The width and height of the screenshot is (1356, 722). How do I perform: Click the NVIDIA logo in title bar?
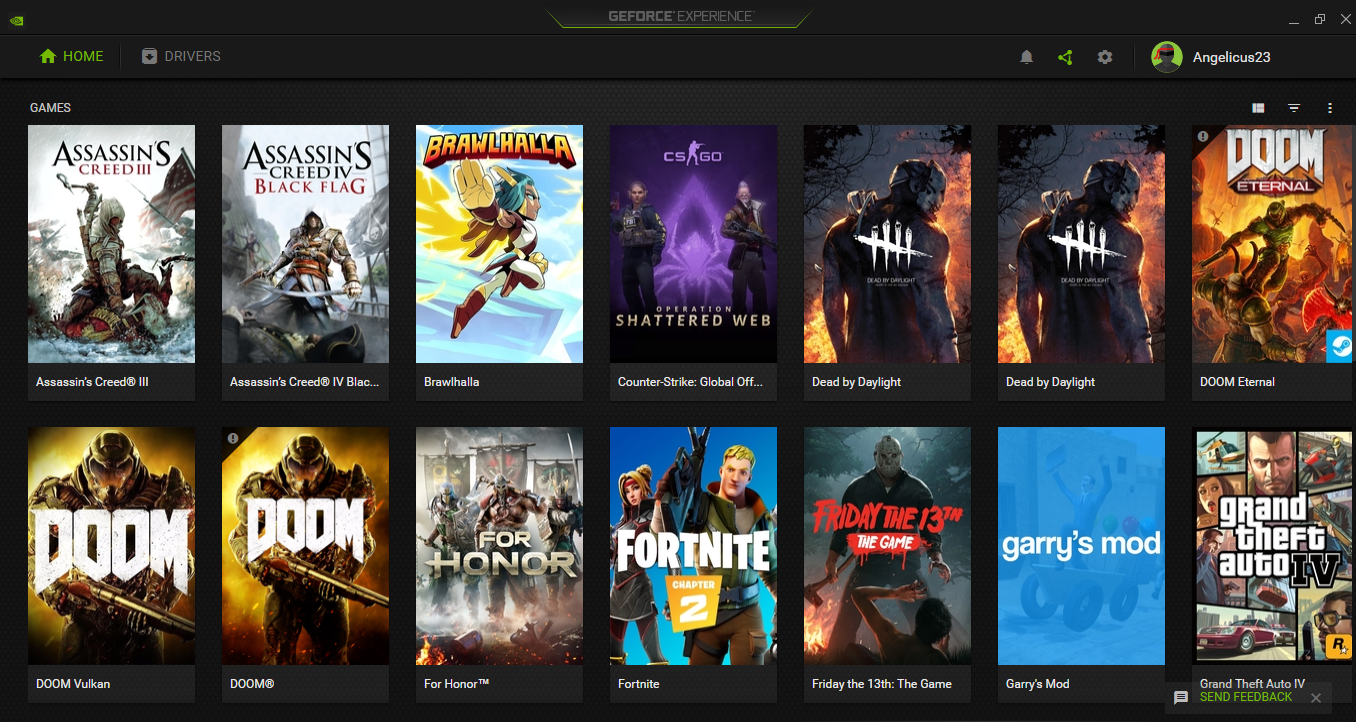[x=17, y=19]
